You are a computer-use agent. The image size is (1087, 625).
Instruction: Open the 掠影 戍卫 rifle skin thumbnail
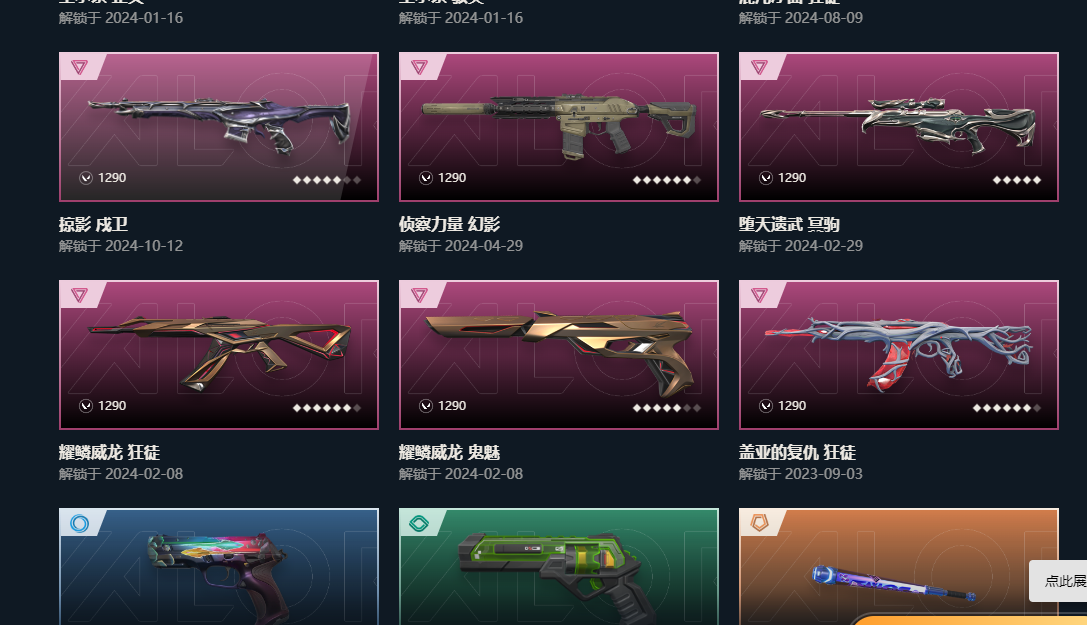coord(219,127)
